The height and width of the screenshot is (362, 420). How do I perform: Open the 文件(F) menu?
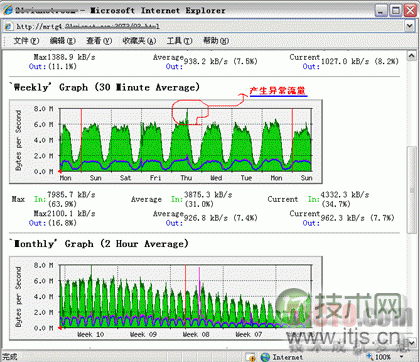[26, 41]
